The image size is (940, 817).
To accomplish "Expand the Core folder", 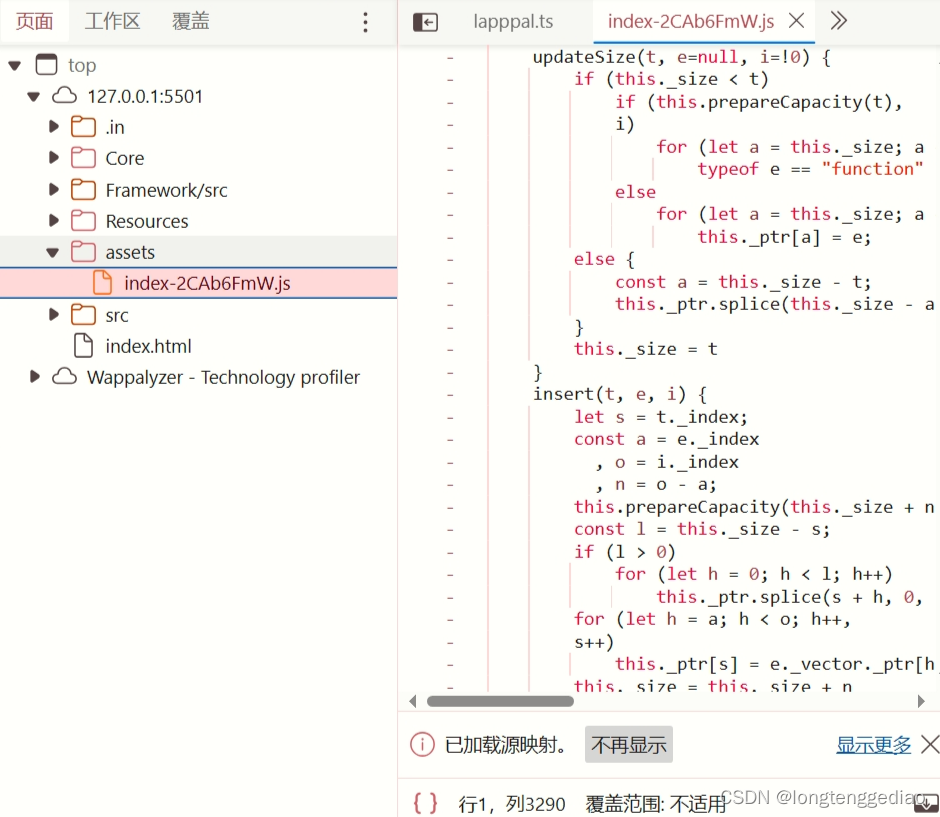I will 54,158.
